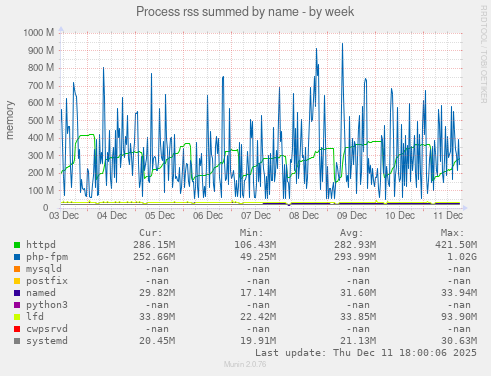This screenshot has height=376, width=491.
Task: Click named maximum value 33.94M
Action: [459, 293]
